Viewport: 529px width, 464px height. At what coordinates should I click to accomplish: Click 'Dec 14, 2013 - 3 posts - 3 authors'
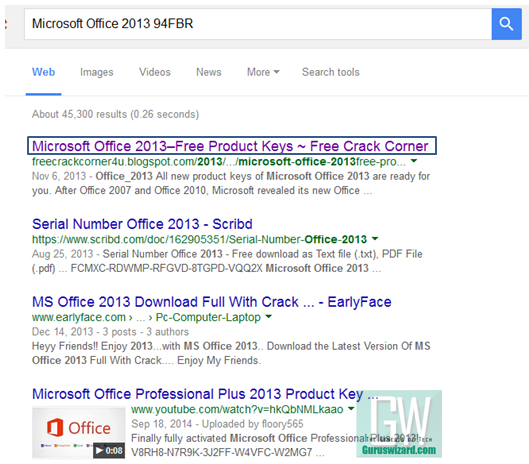(x=110, y=332)
